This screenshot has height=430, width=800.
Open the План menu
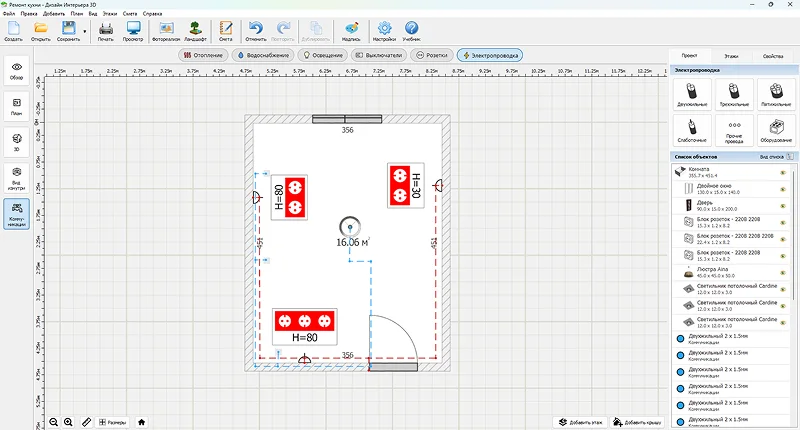pos(77,14)
